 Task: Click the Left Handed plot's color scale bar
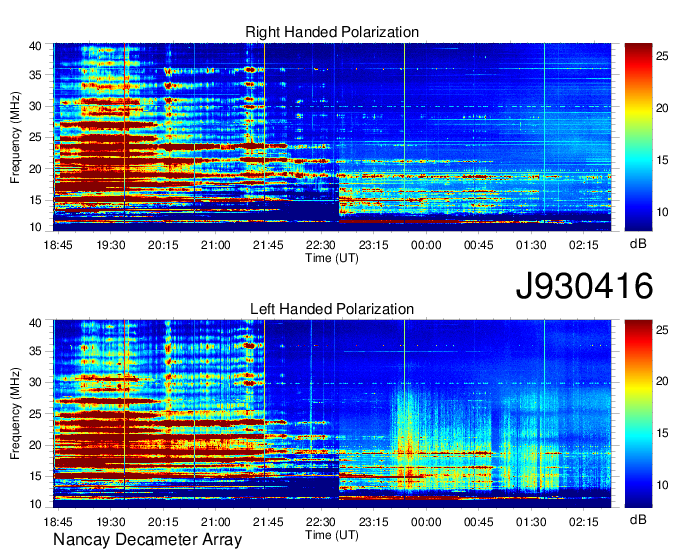(x=638, y=414)
